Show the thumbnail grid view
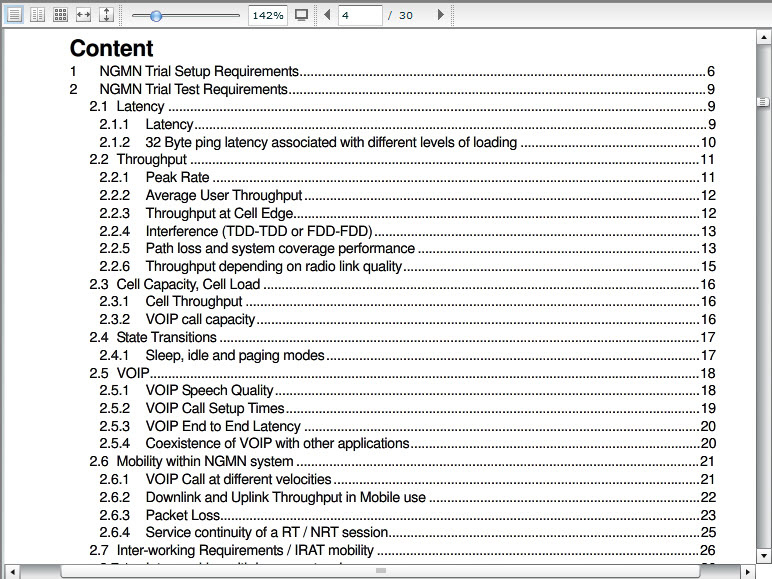The image size is (772, 579). (60, 15)
